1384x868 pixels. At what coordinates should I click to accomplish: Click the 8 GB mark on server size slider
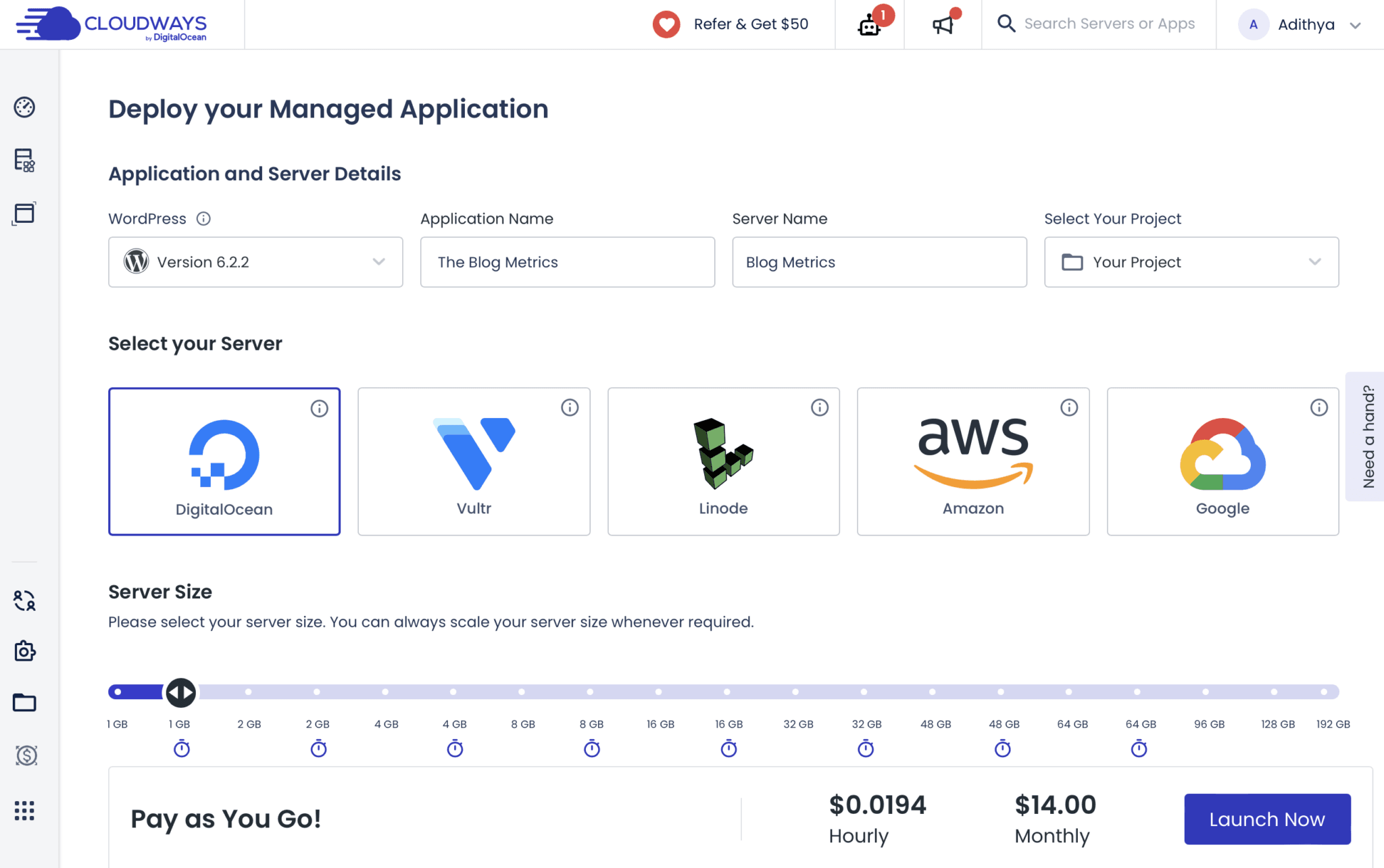coord(522,692)
